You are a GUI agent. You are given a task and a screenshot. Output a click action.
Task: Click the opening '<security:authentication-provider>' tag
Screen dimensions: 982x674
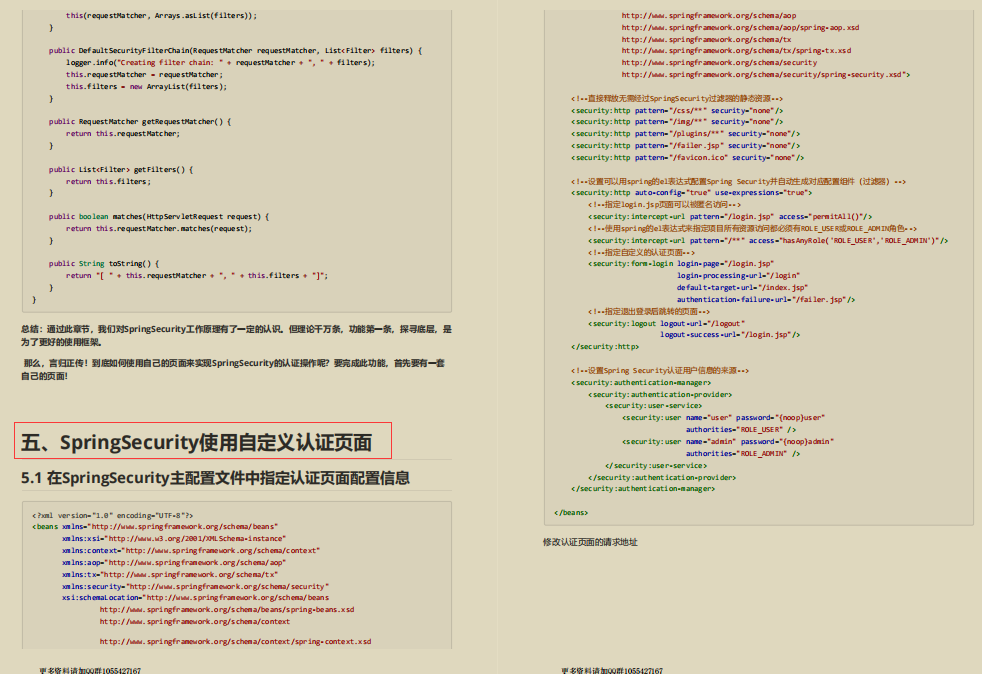click(x=660, y=395)
